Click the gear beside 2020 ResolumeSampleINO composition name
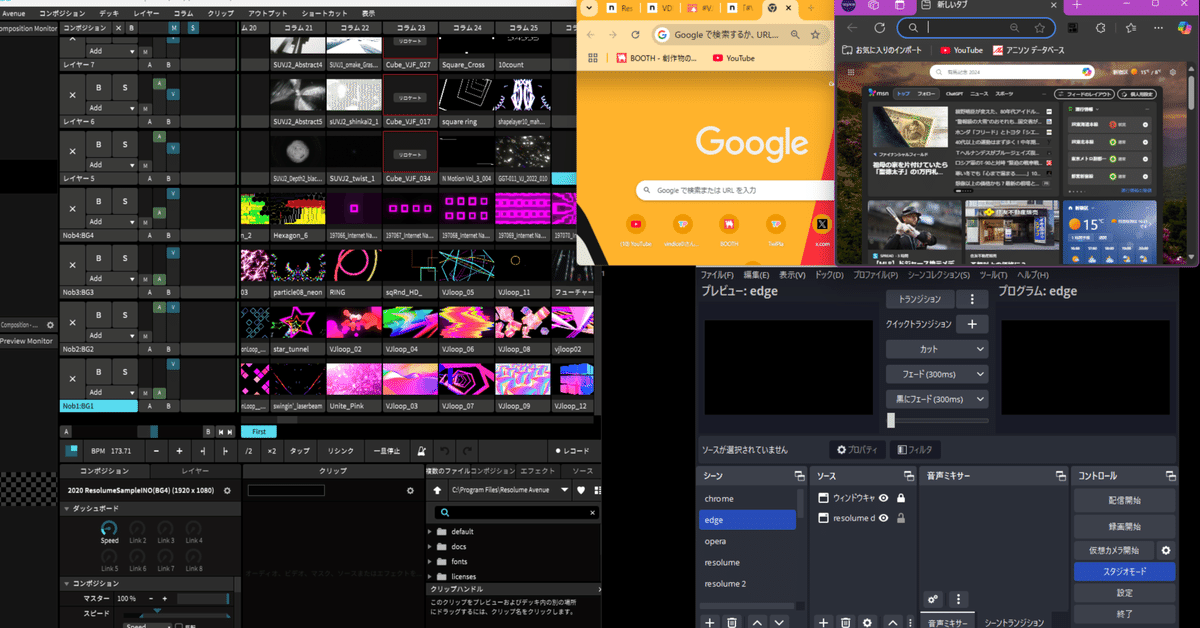The image size is (1200, 628). [227, 490]
